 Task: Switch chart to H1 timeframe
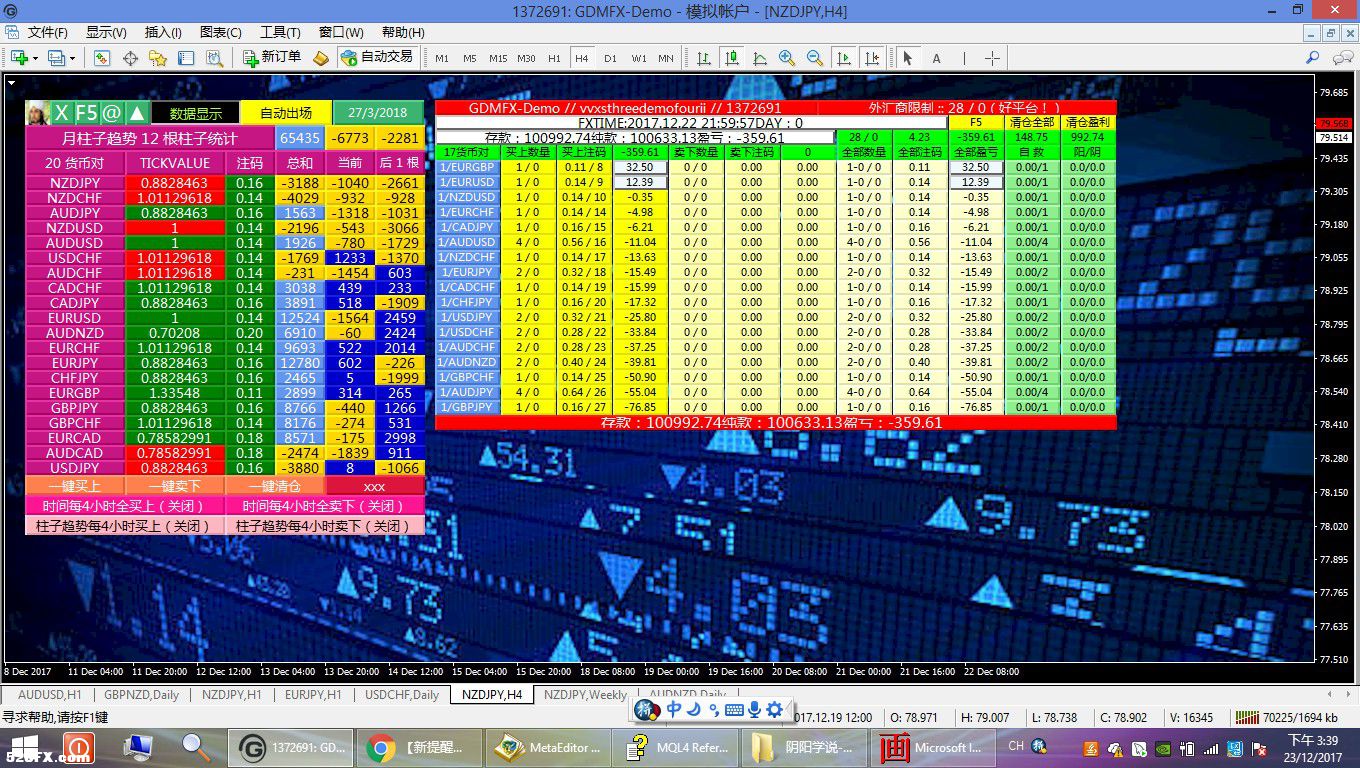554,58
